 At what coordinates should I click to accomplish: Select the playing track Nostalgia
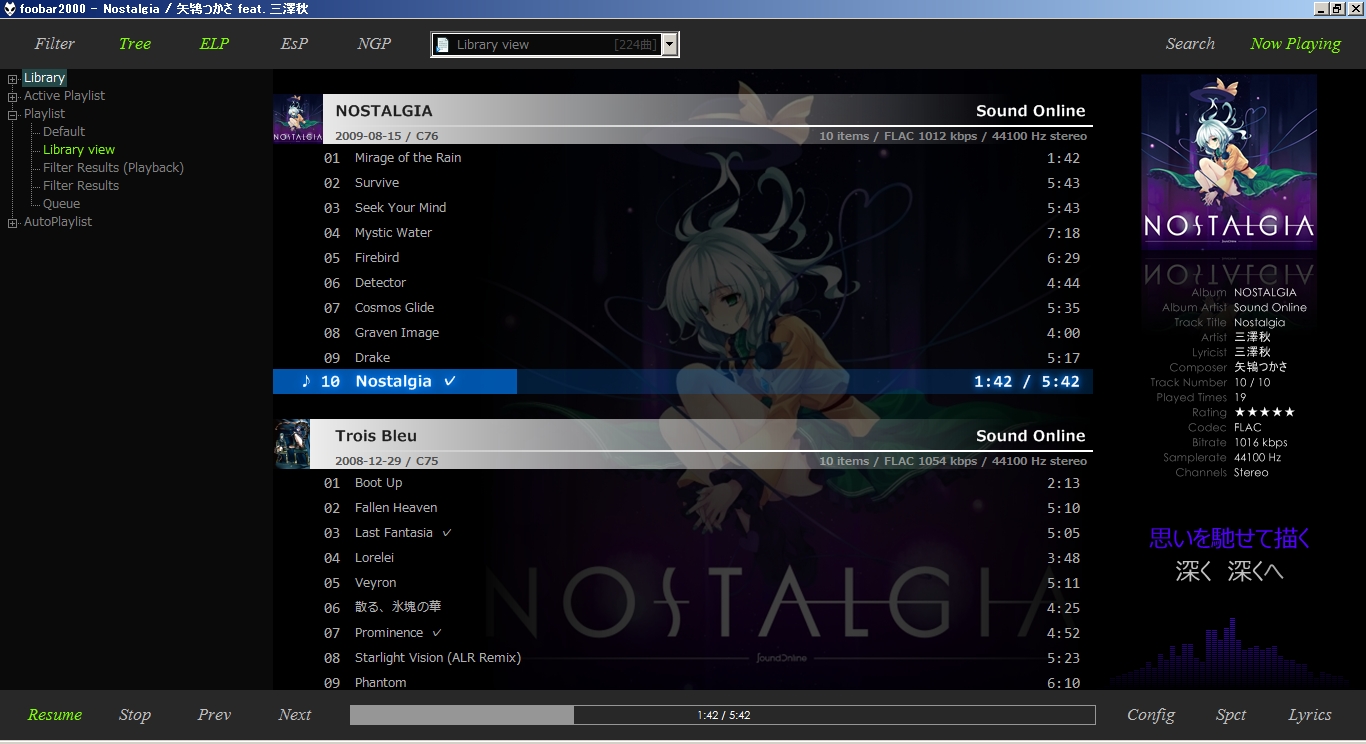tap(683, 381)
